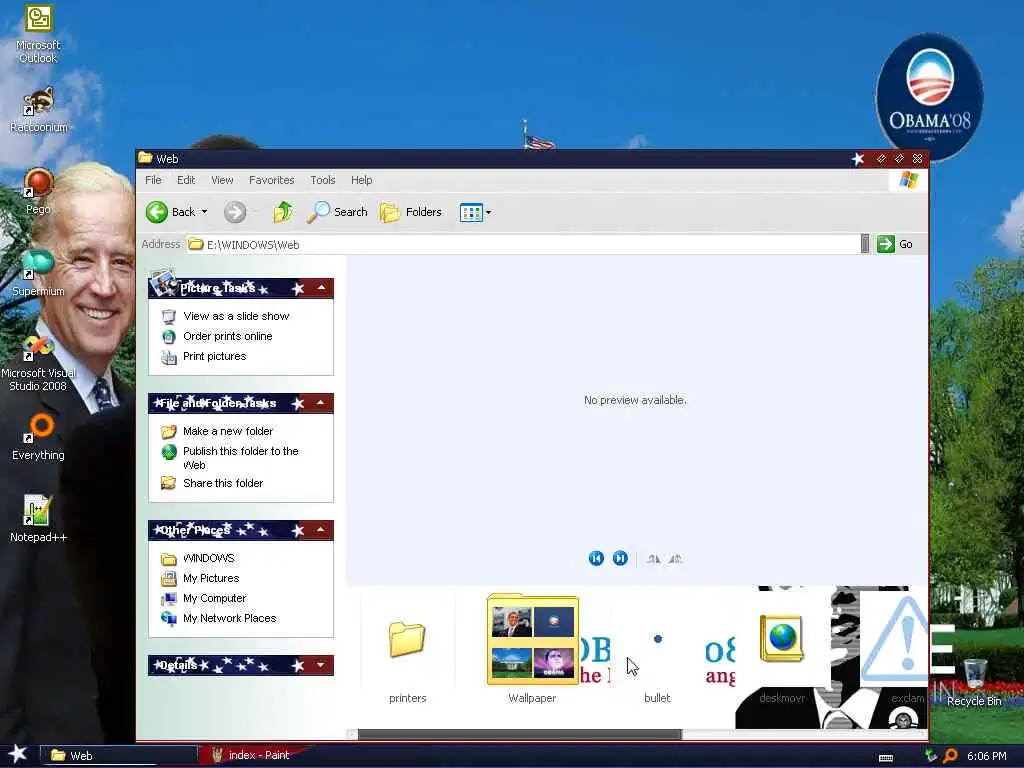Viewport: 1024px width, 768px height.
Task: Click the Web window title folder icon
Action: tap(145, 158)
